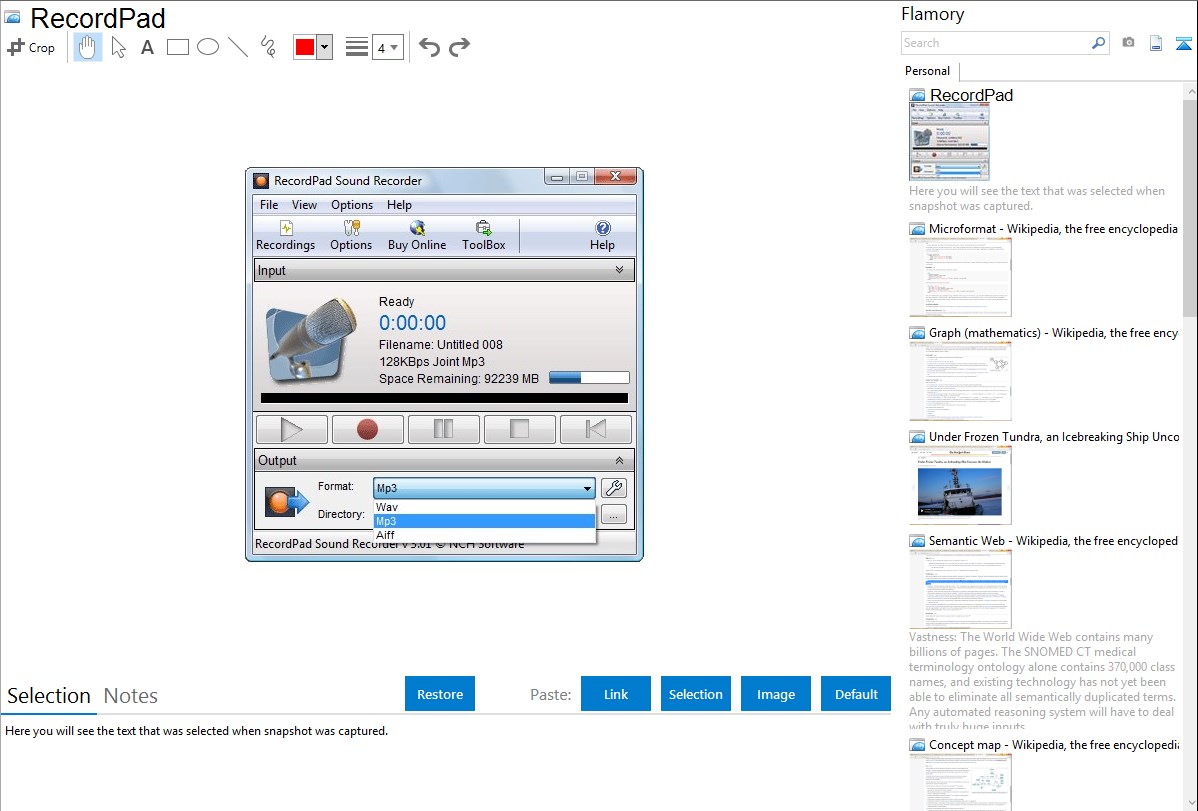Undo the last annotation
Screen dimensions: 1198x811
click(x=429, y=47)
